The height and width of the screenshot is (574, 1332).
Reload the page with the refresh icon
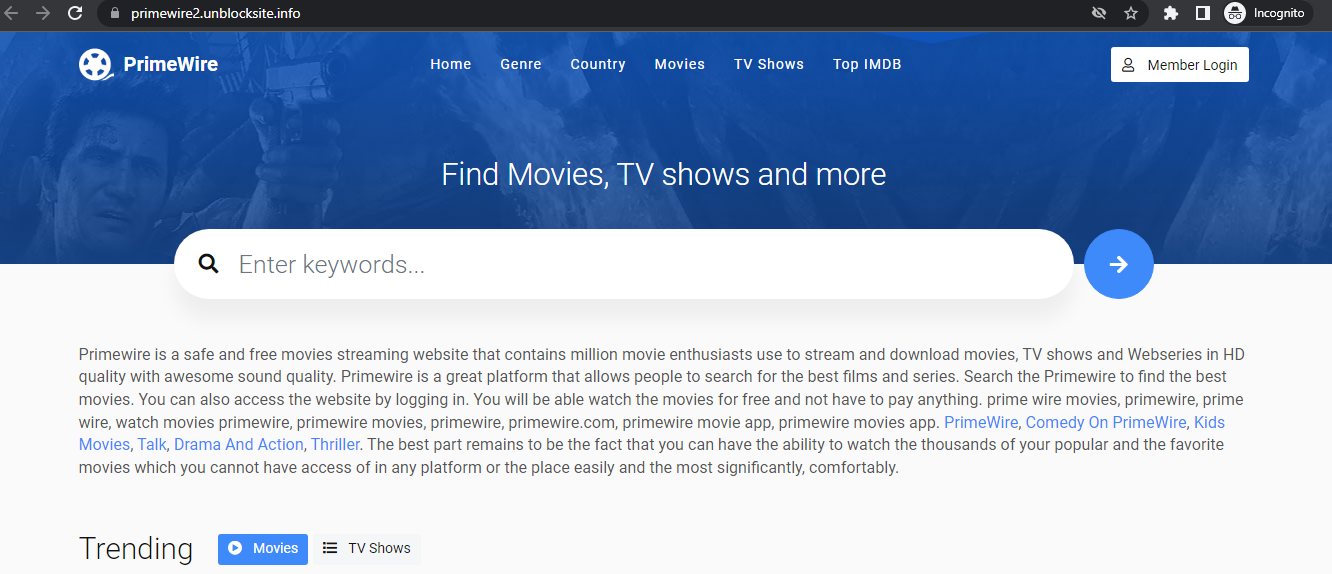pos(75,13)
